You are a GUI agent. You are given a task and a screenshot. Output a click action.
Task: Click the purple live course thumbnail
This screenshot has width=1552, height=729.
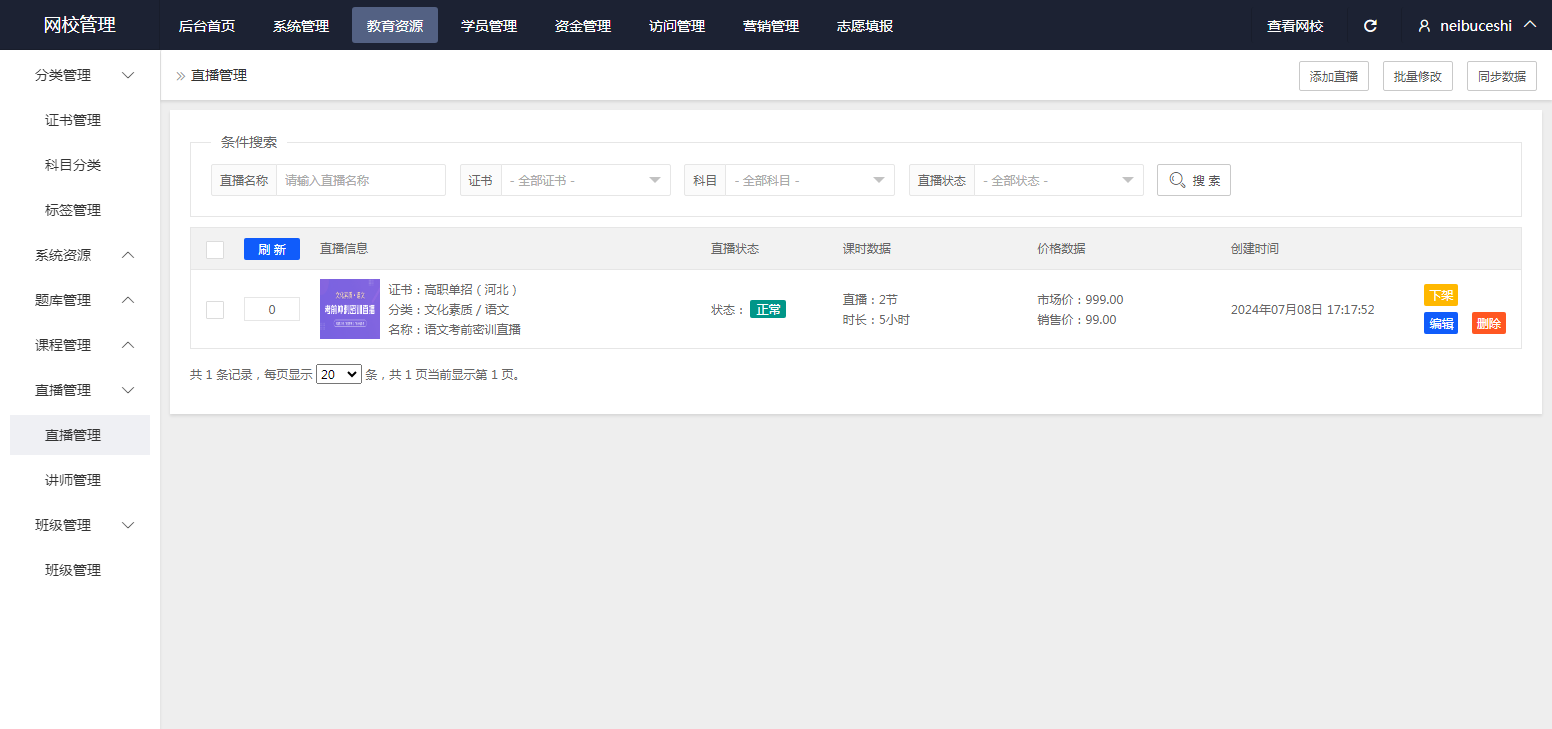pos(350,309)
